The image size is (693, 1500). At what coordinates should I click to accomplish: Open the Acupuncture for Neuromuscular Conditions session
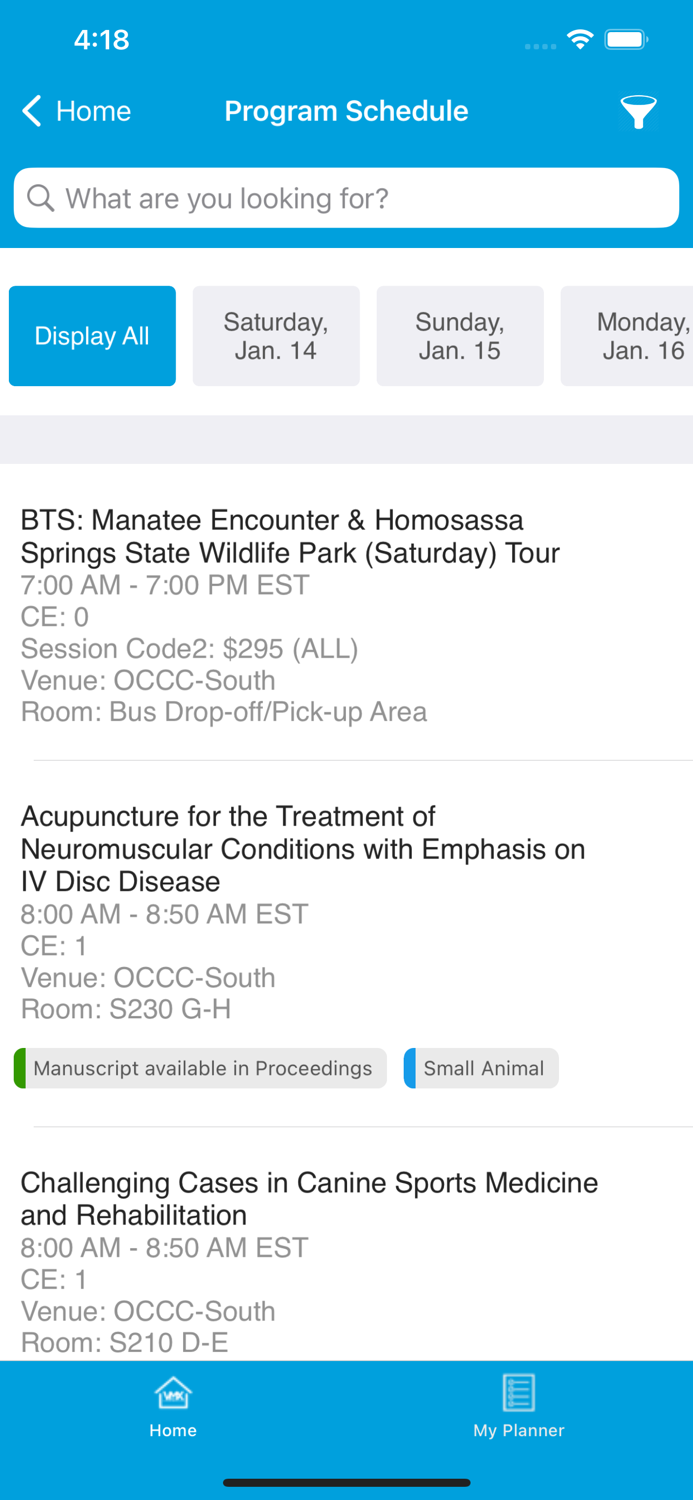click(x=302, y=849)
